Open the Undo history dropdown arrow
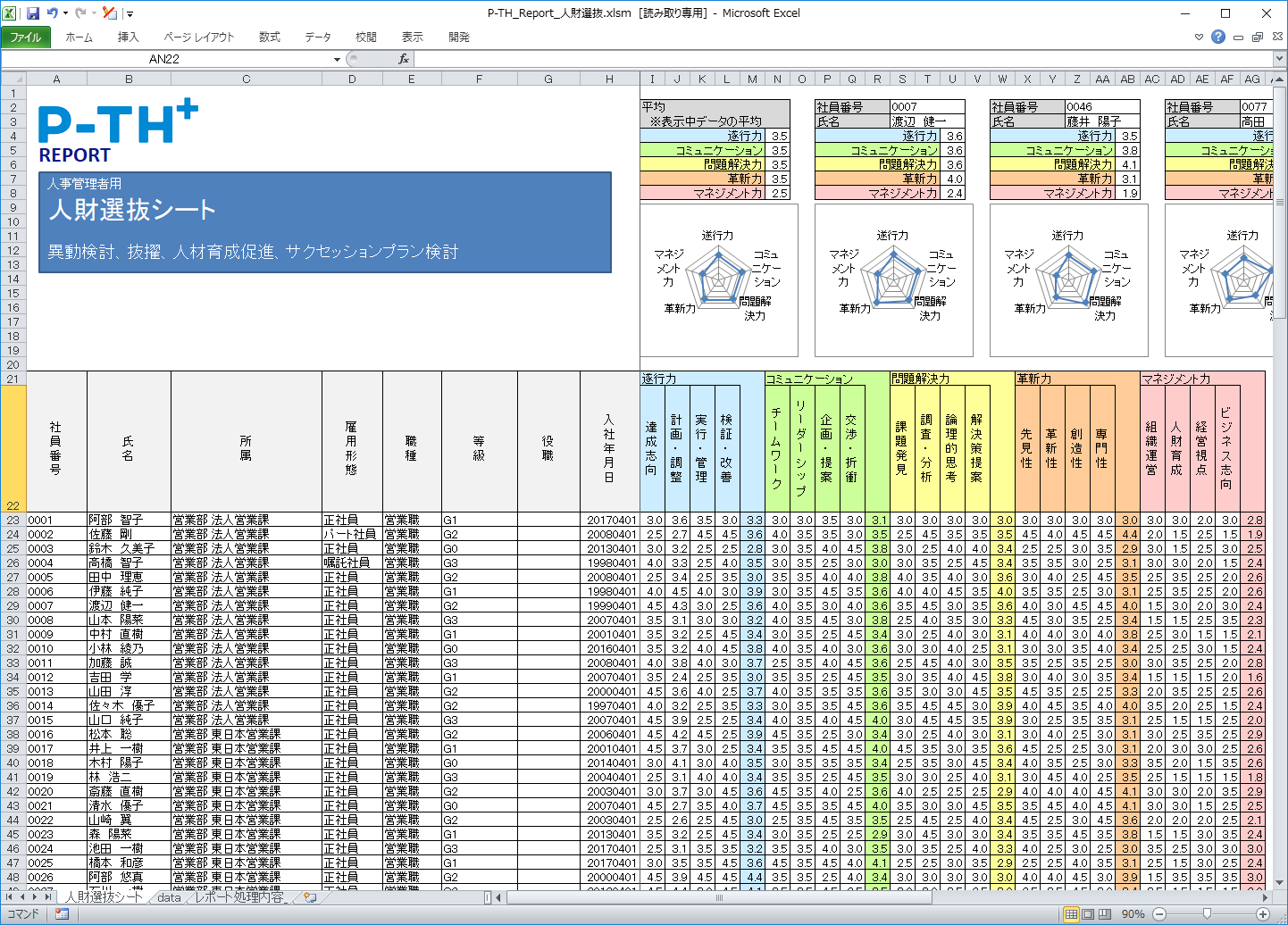The image size is (1288, 925). [65, 13]
